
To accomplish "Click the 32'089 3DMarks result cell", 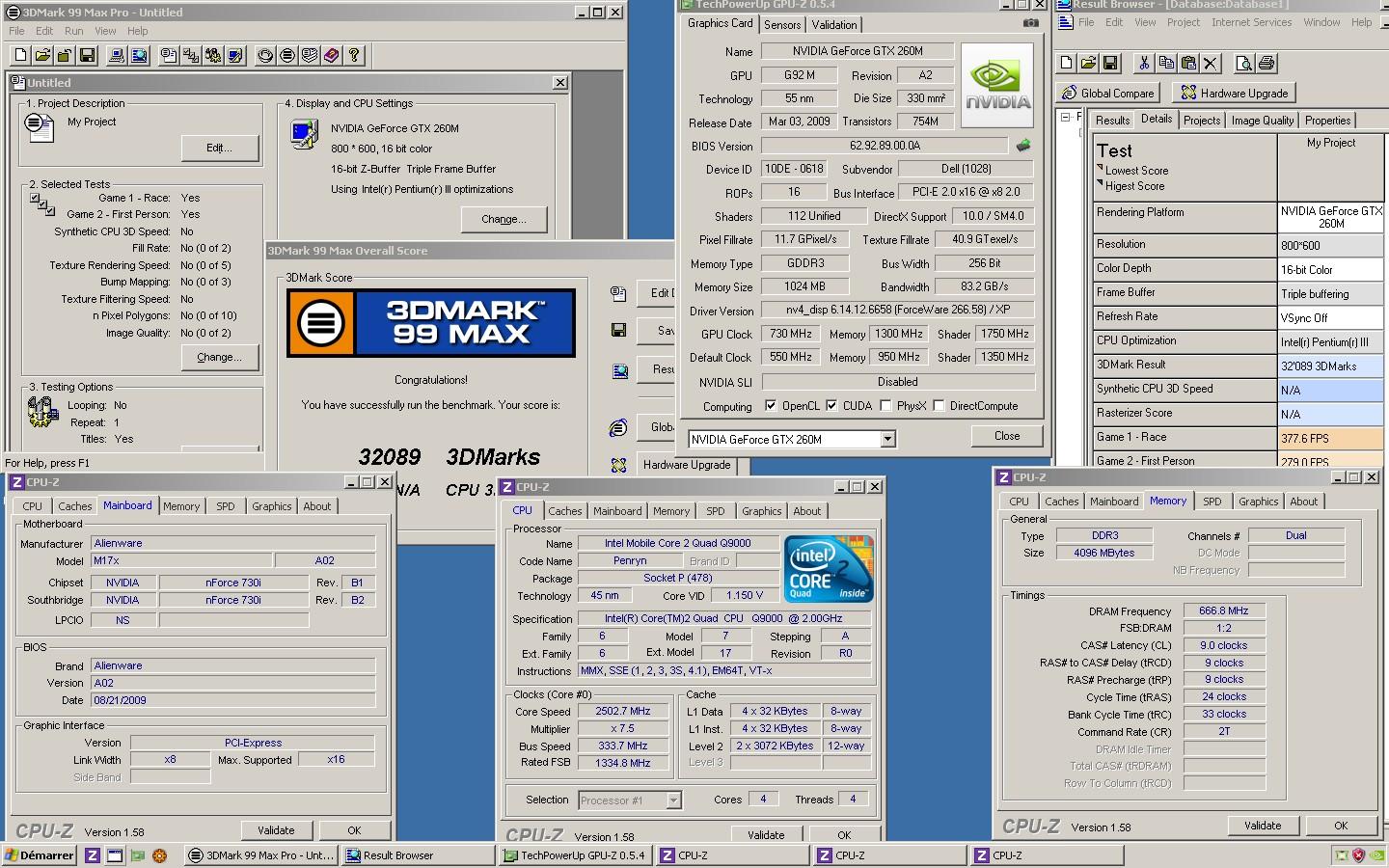I will tap(1330, 366).
